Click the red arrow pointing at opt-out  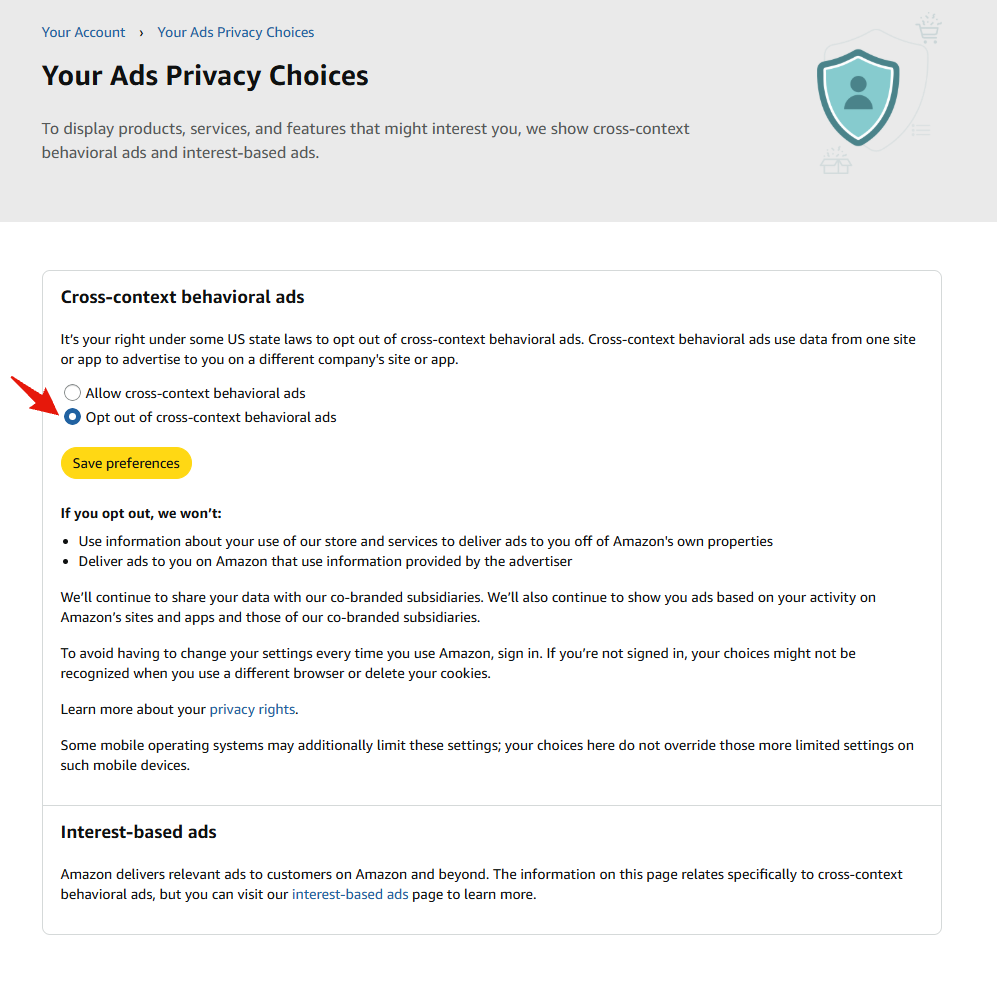pyautogui.click(x=35, y=395)
